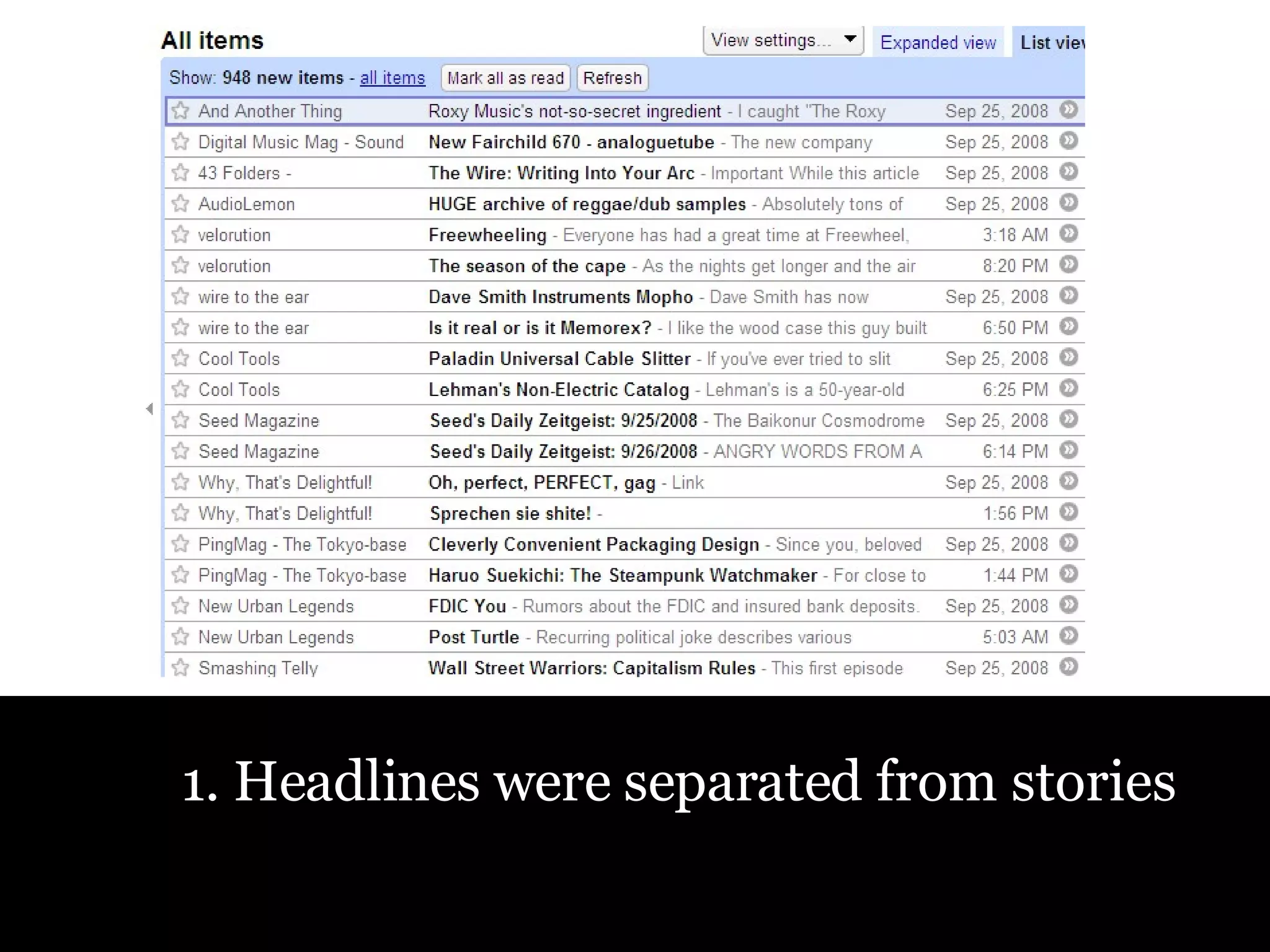Open Freewheeling headline from velorution
The width and height of the screenshot is (1270, 952).
[487, 235]
